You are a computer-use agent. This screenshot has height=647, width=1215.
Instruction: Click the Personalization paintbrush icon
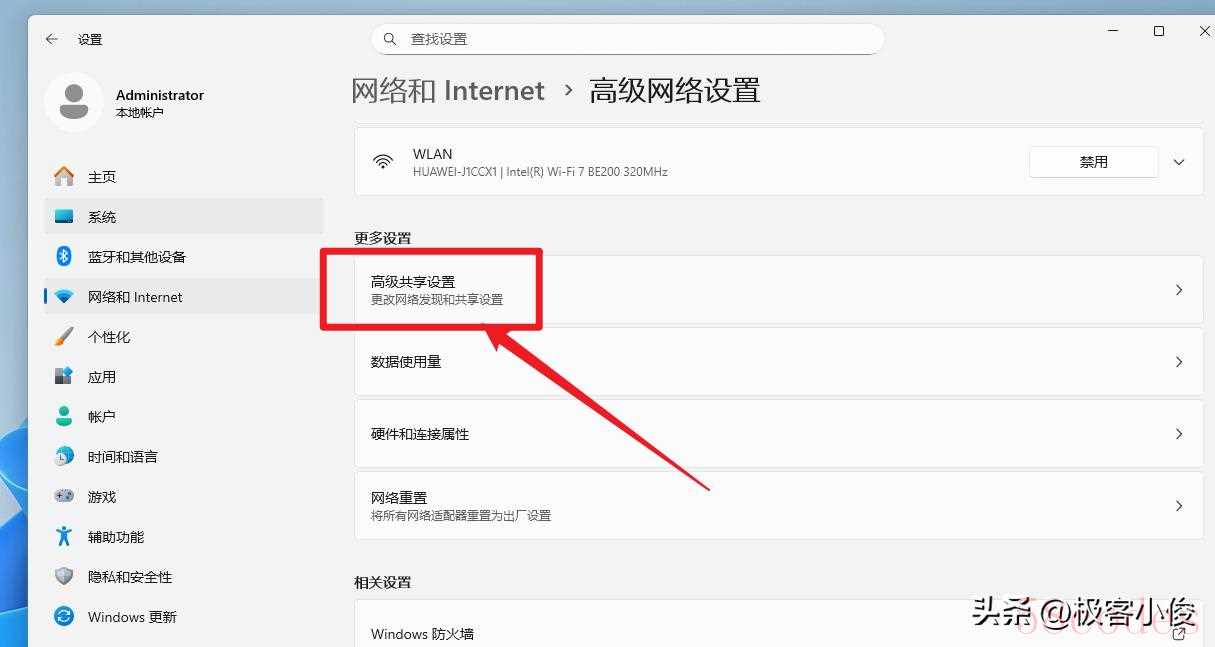coord(64,336)
